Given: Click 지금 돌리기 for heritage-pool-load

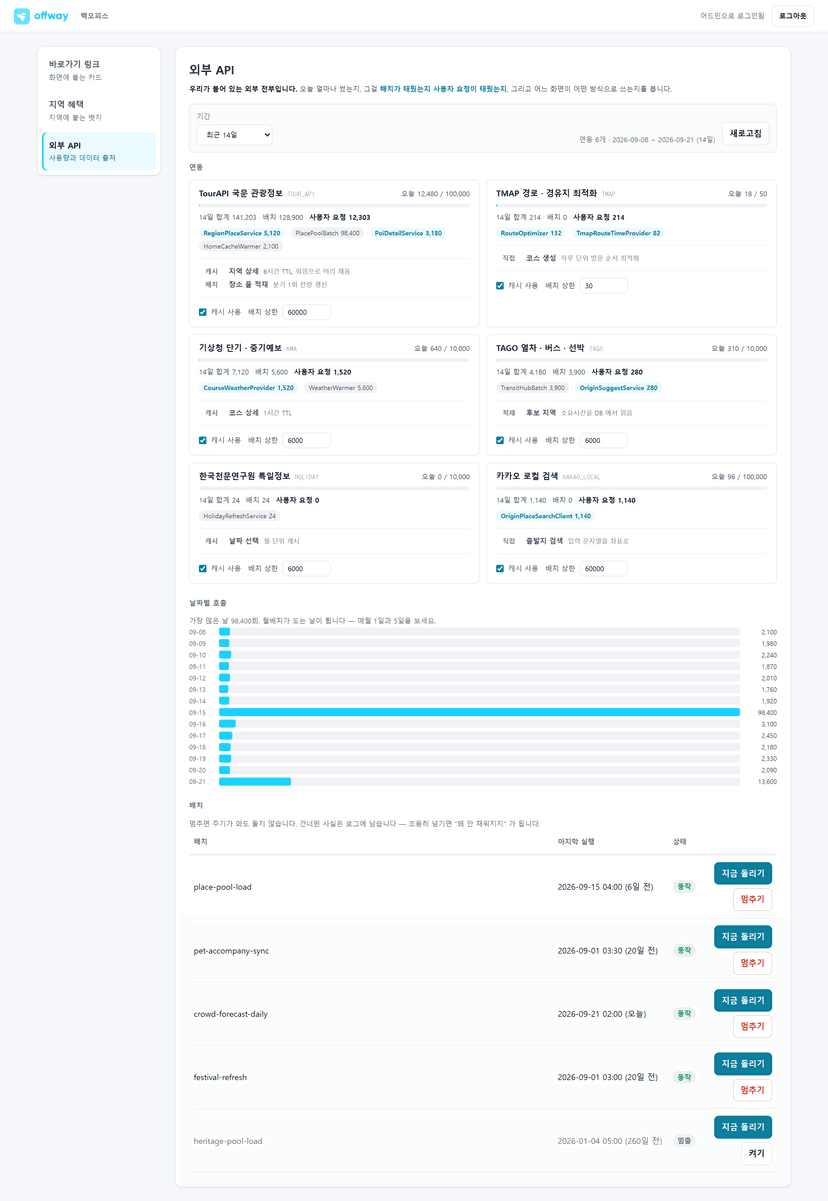Looking at the screenshot, I should 743,1127.
